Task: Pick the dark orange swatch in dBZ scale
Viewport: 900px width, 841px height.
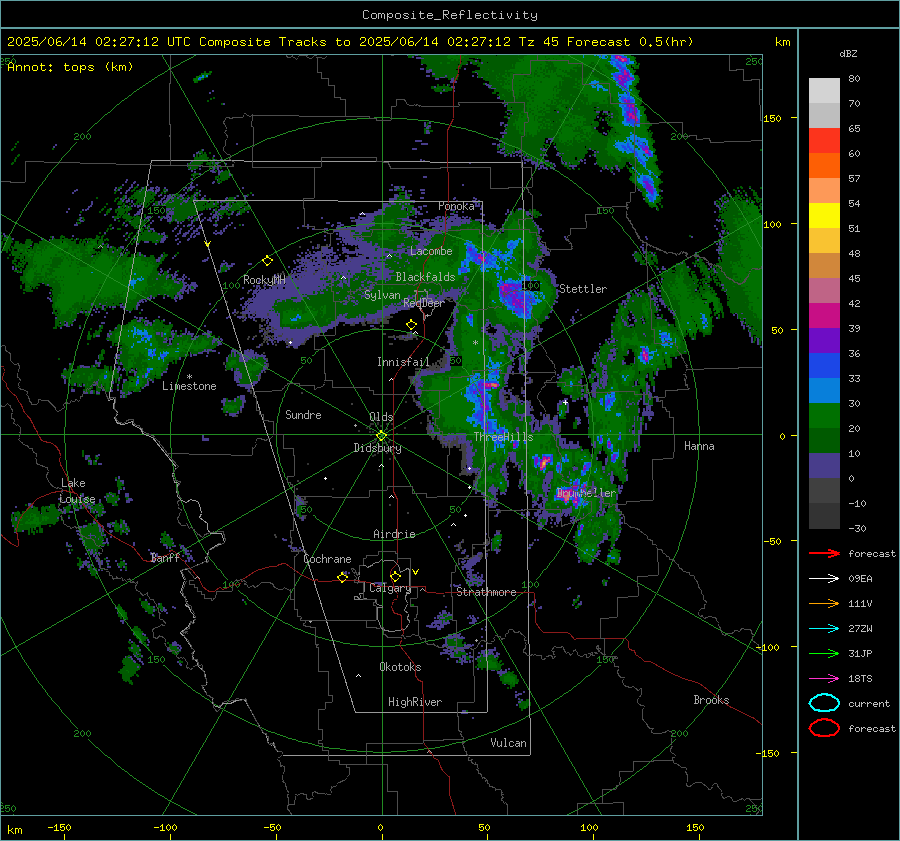Action: pos(824,166)
